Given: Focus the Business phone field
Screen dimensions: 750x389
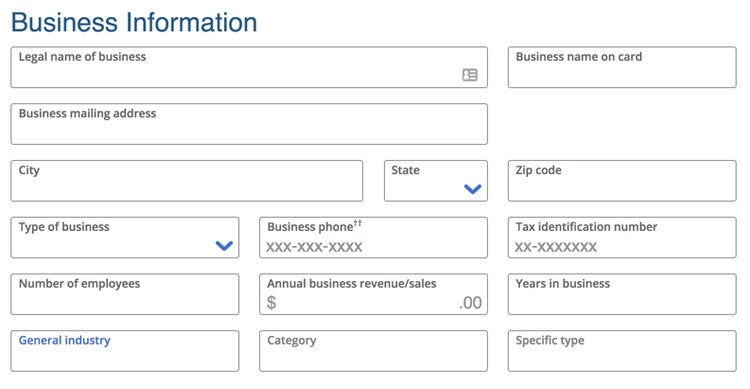Looking at the screenshot, I should (x=374, y=238).
